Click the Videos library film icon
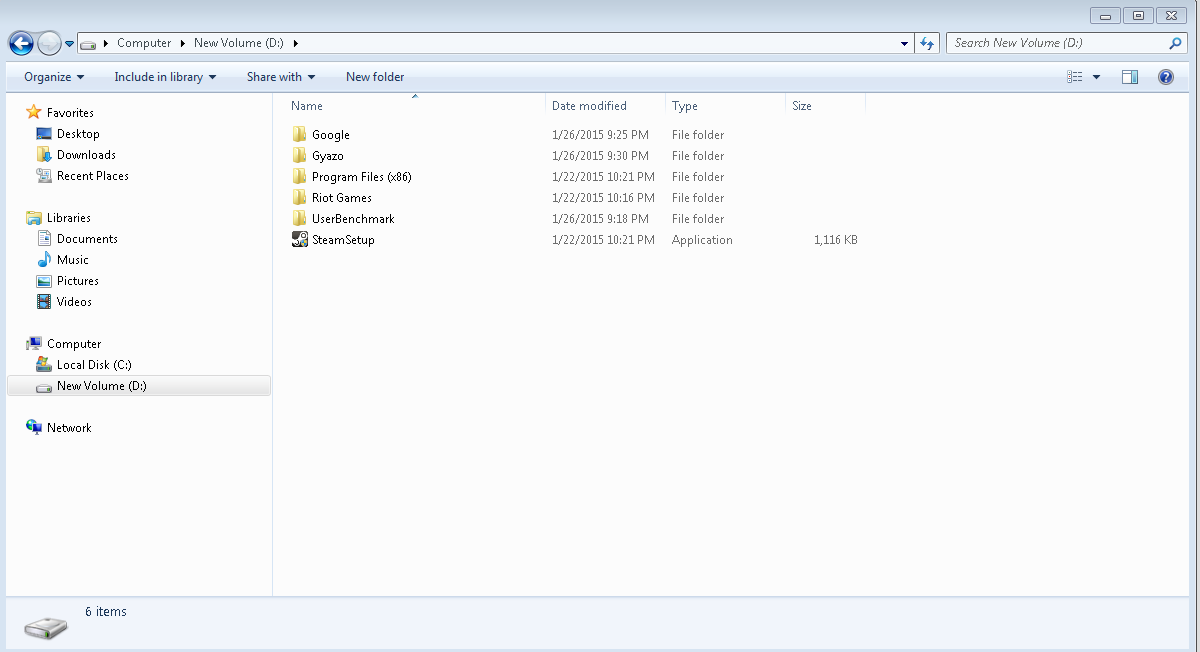1200x652 pixels. click(44, 302)
